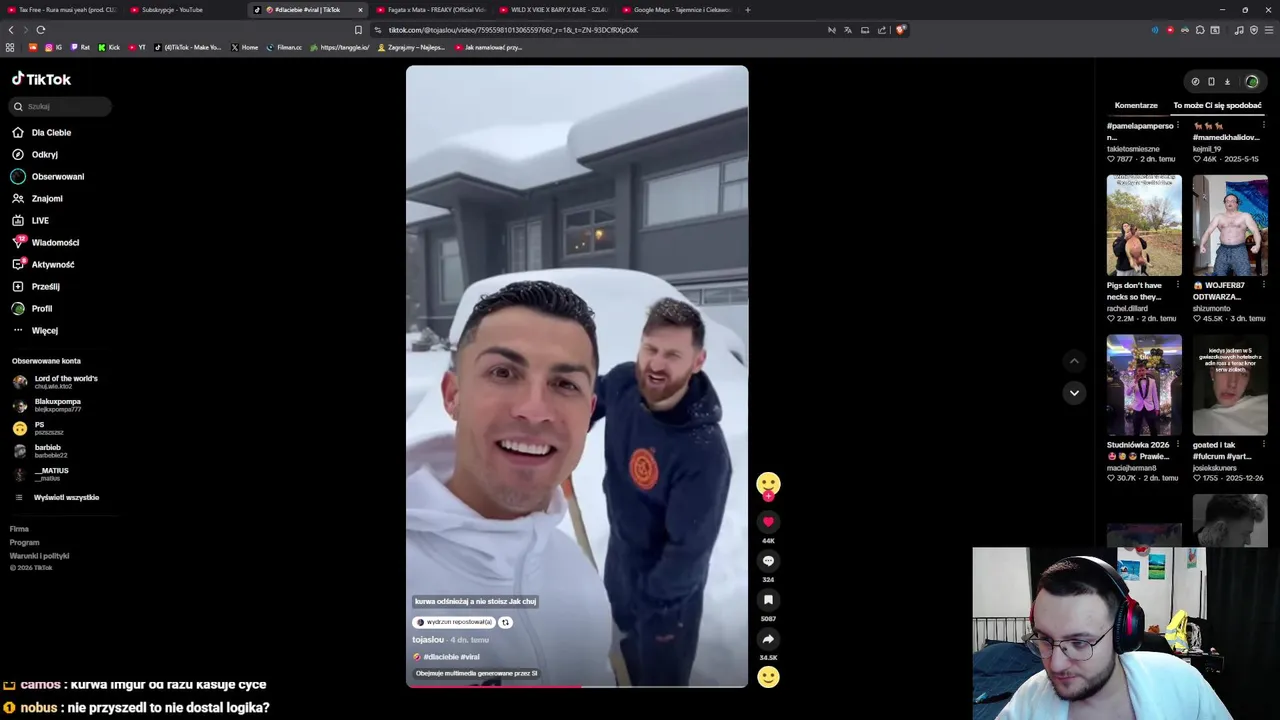
Task: Open the Program footer link
Action: tap(24, 542)
